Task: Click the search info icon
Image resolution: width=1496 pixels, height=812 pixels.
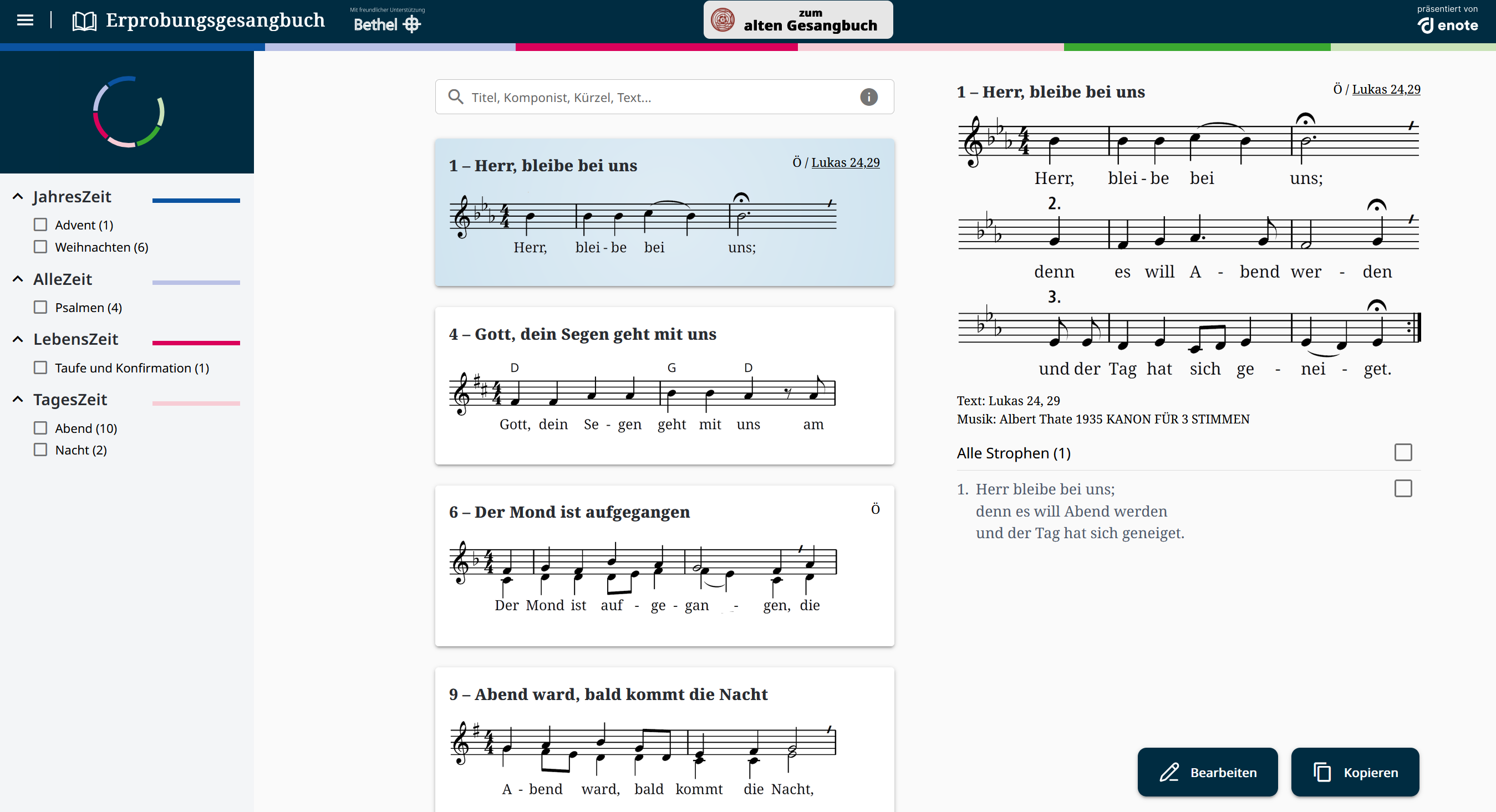Action: (x=868, y=97)
